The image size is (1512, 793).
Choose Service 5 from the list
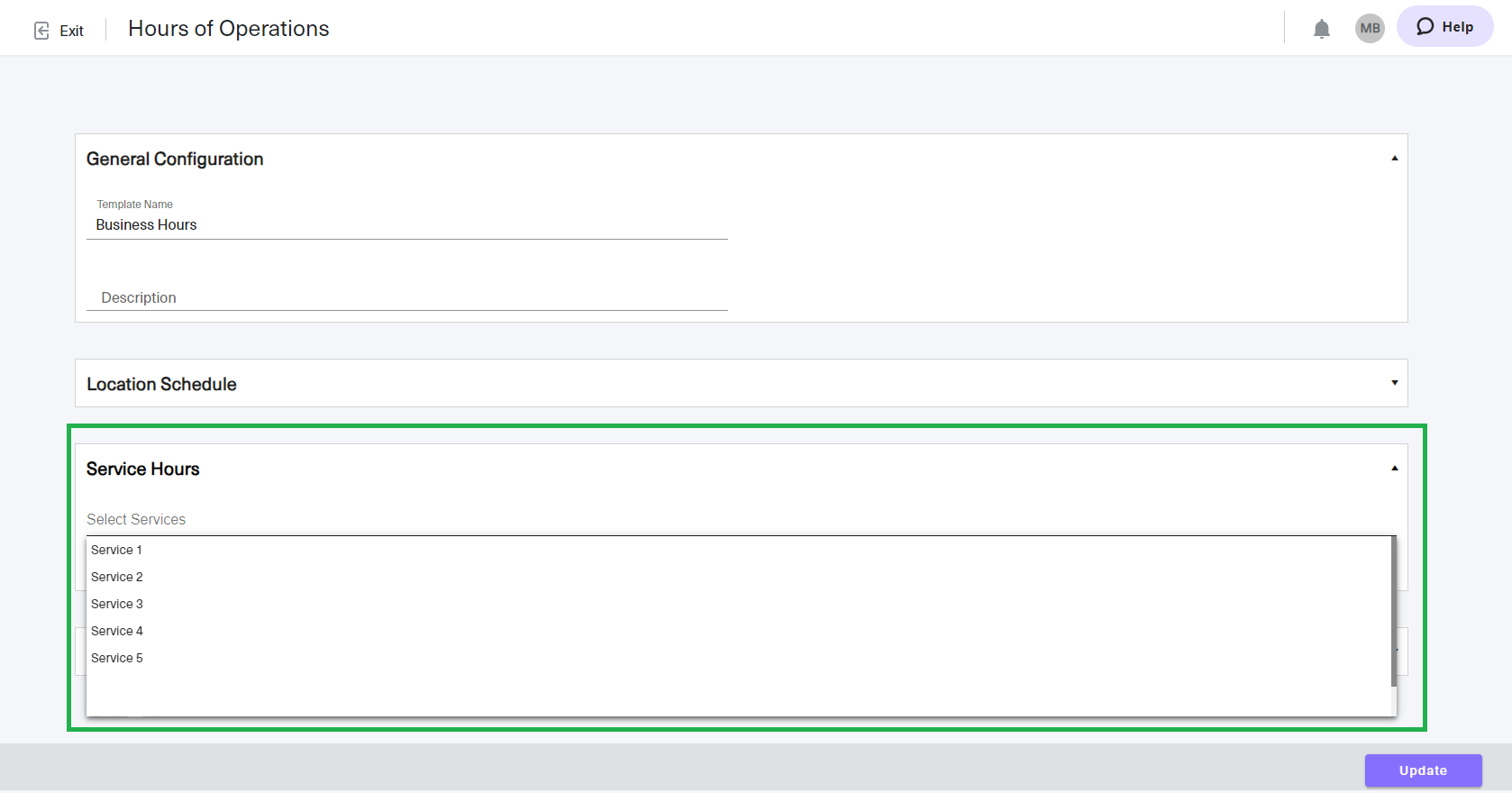tap(117, 658)
